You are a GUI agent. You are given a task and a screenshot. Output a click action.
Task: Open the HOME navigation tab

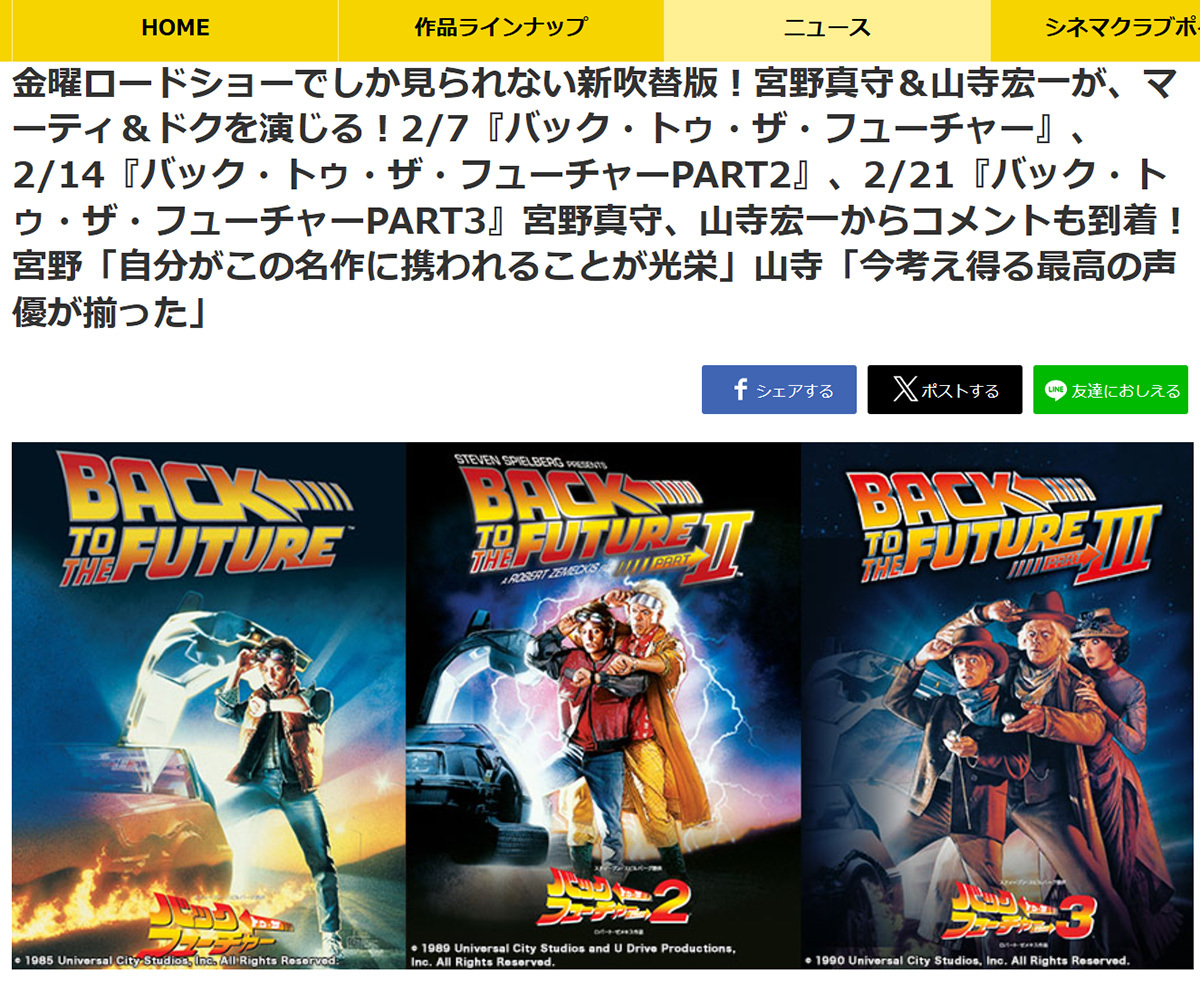tap(175, 29)
